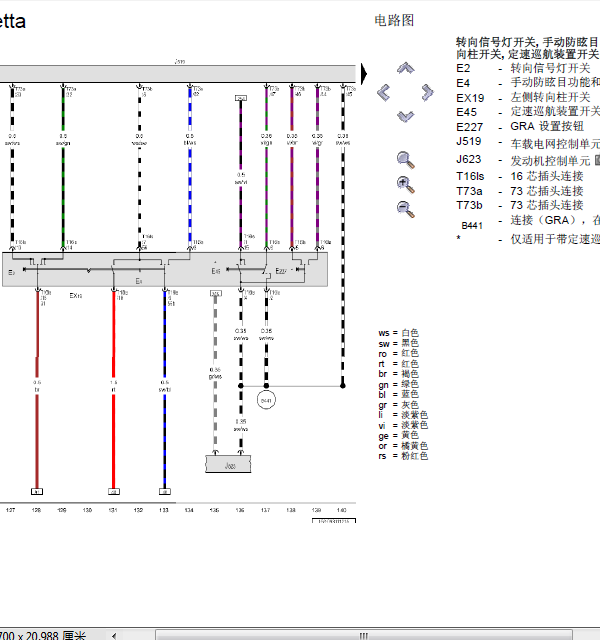This screenshot has width=600, height=640.
Task: Click the horizontal scrollbar left arrow
Action: pos(114,636)
